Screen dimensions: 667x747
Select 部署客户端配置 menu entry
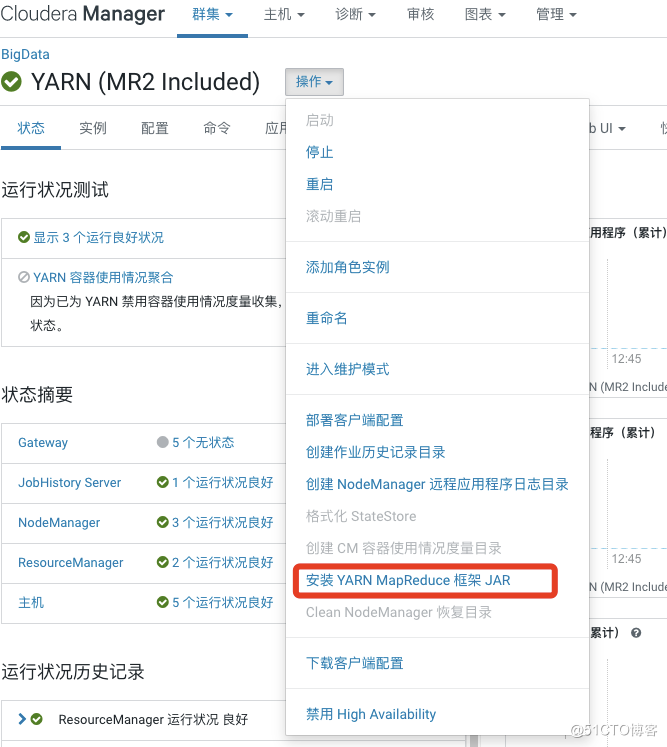point(354,420)
